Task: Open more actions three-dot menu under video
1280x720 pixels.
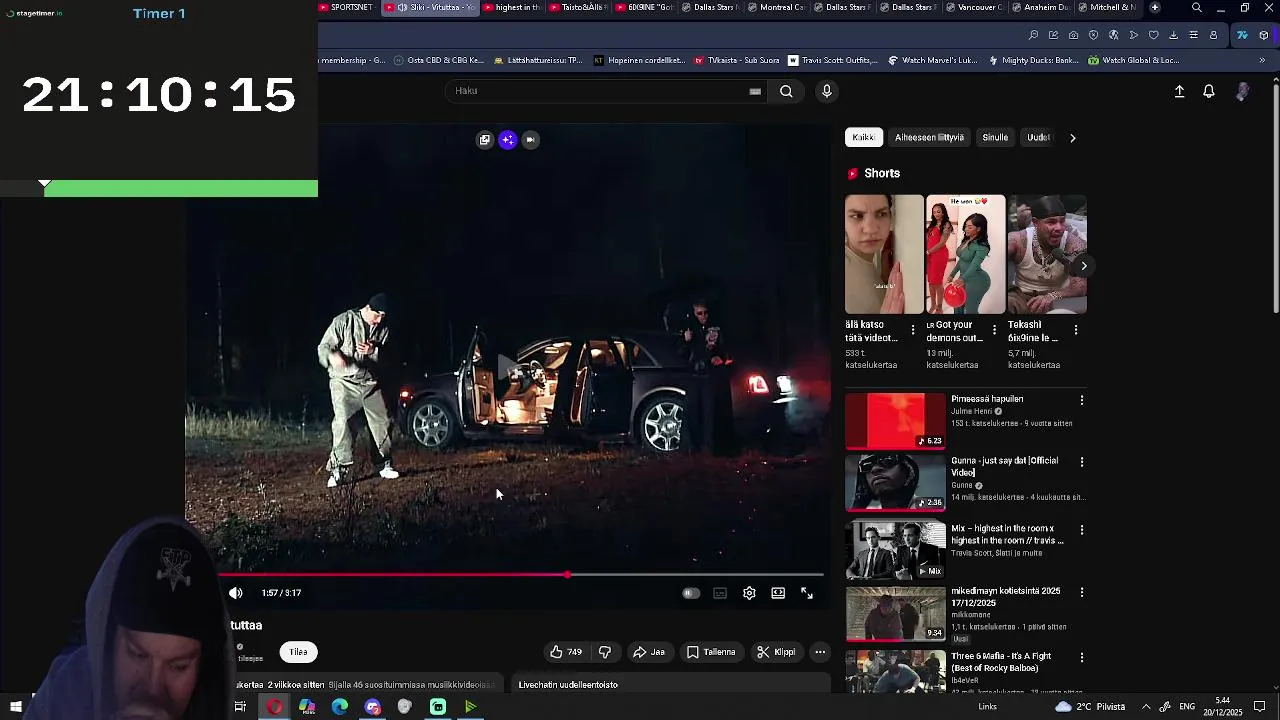Action: coord(820,652)
